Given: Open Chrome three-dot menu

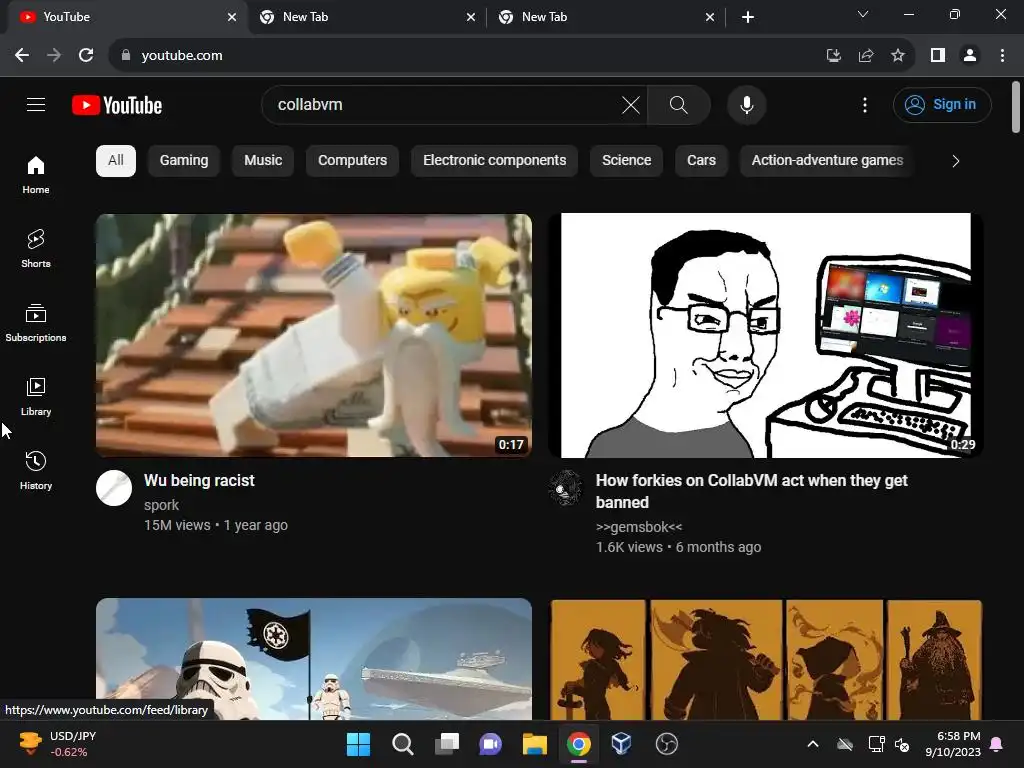Looking at the screenshot, I should coord(1002,56).
